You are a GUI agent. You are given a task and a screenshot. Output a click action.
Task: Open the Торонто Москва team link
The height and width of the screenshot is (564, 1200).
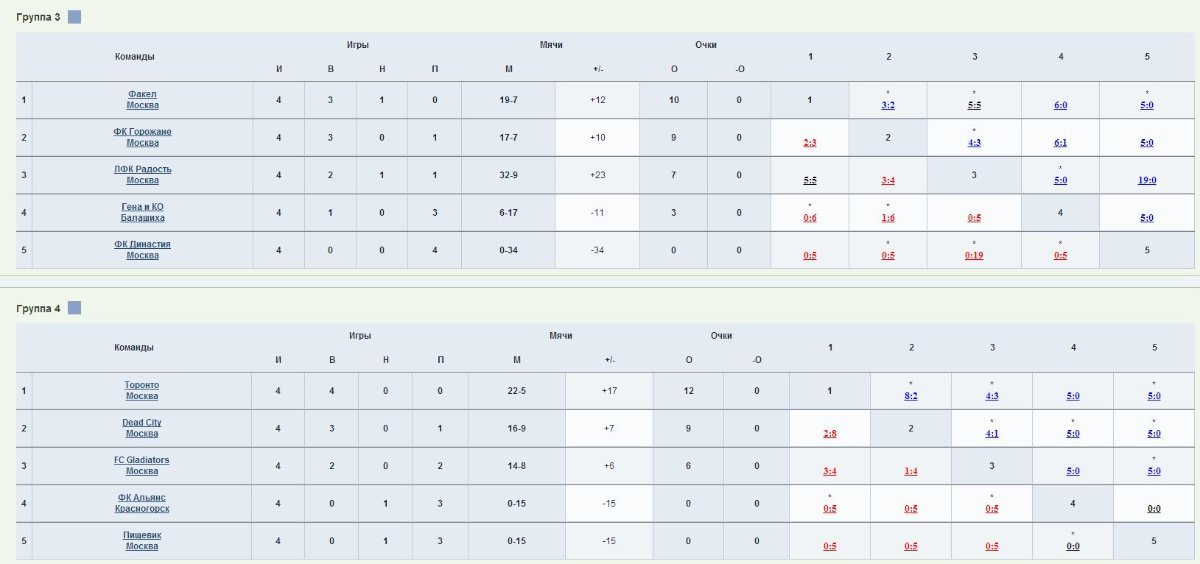[141, 390]
